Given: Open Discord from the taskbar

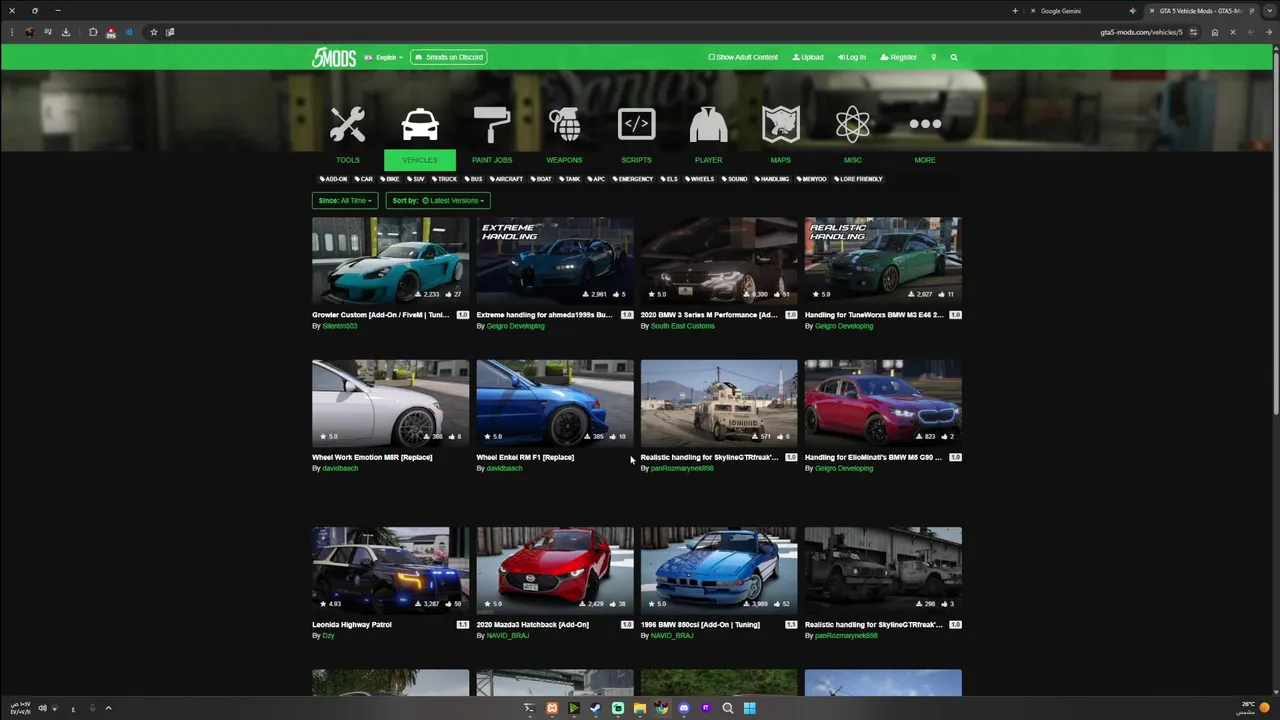Looking at the screenshot, I should 684,708.
